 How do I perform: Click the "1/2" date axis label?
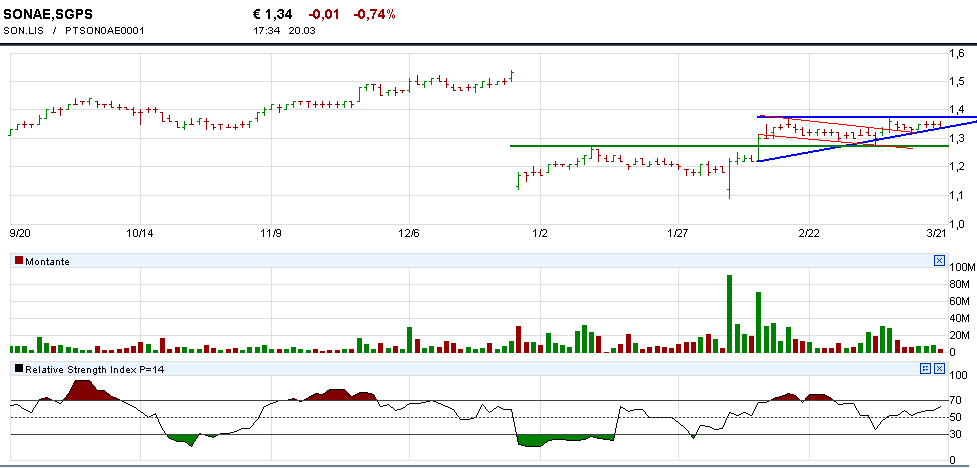click(x=541, y=233)
